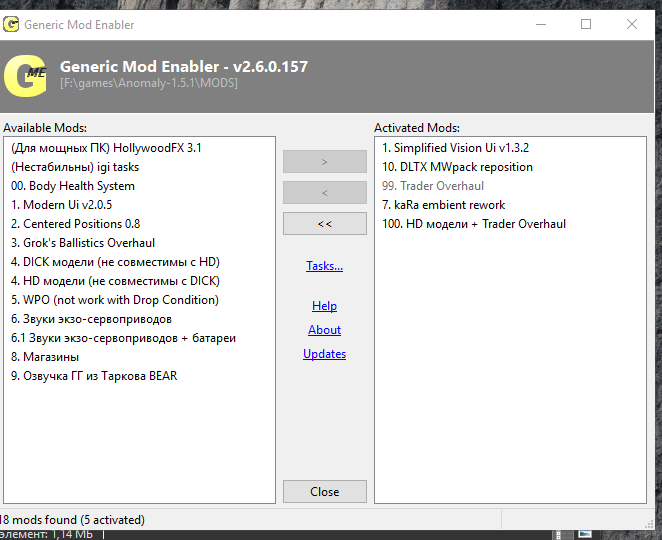Click the disable all mods double-arrow button
Screen dimensions: 662x540
coord(325,224)
